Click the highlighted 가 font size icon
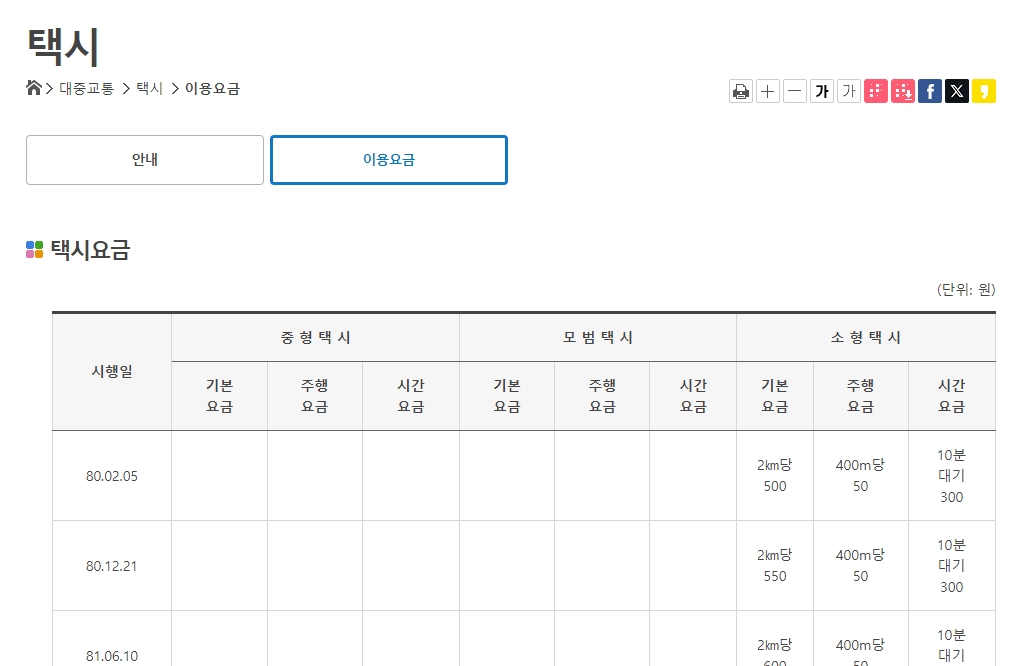Screen dimensions: 1019x666 click(x=821, y=90)
